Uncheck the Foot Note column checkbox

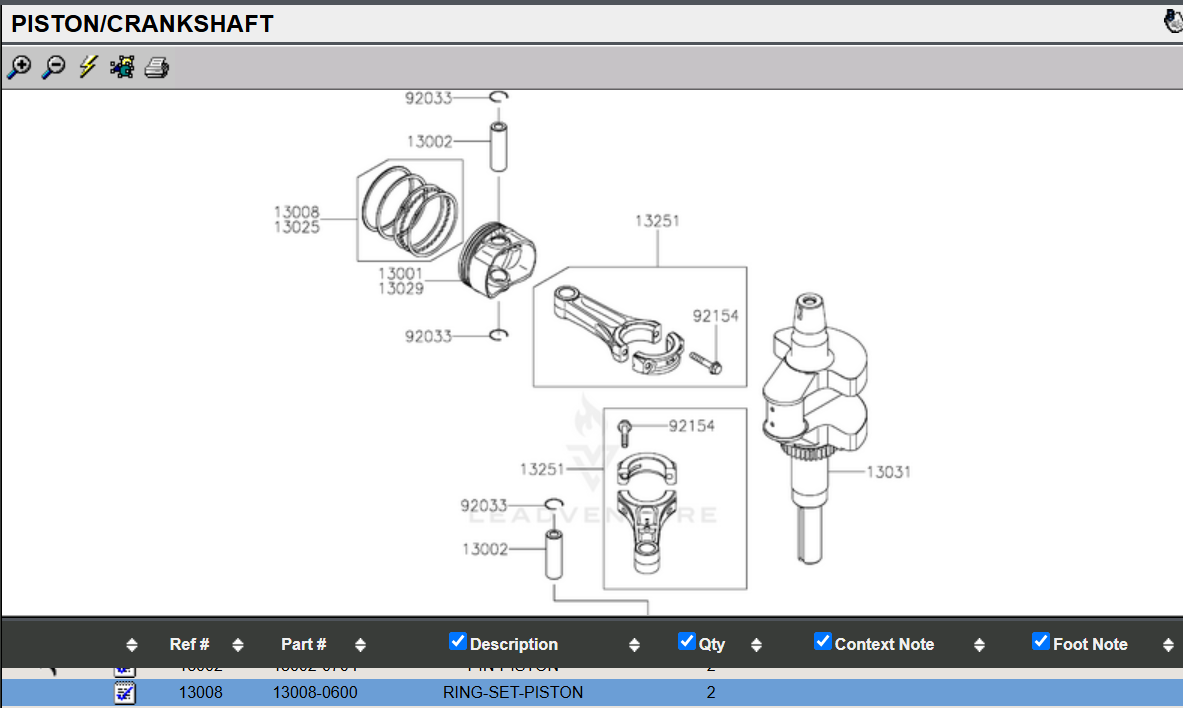point(1040,641)
